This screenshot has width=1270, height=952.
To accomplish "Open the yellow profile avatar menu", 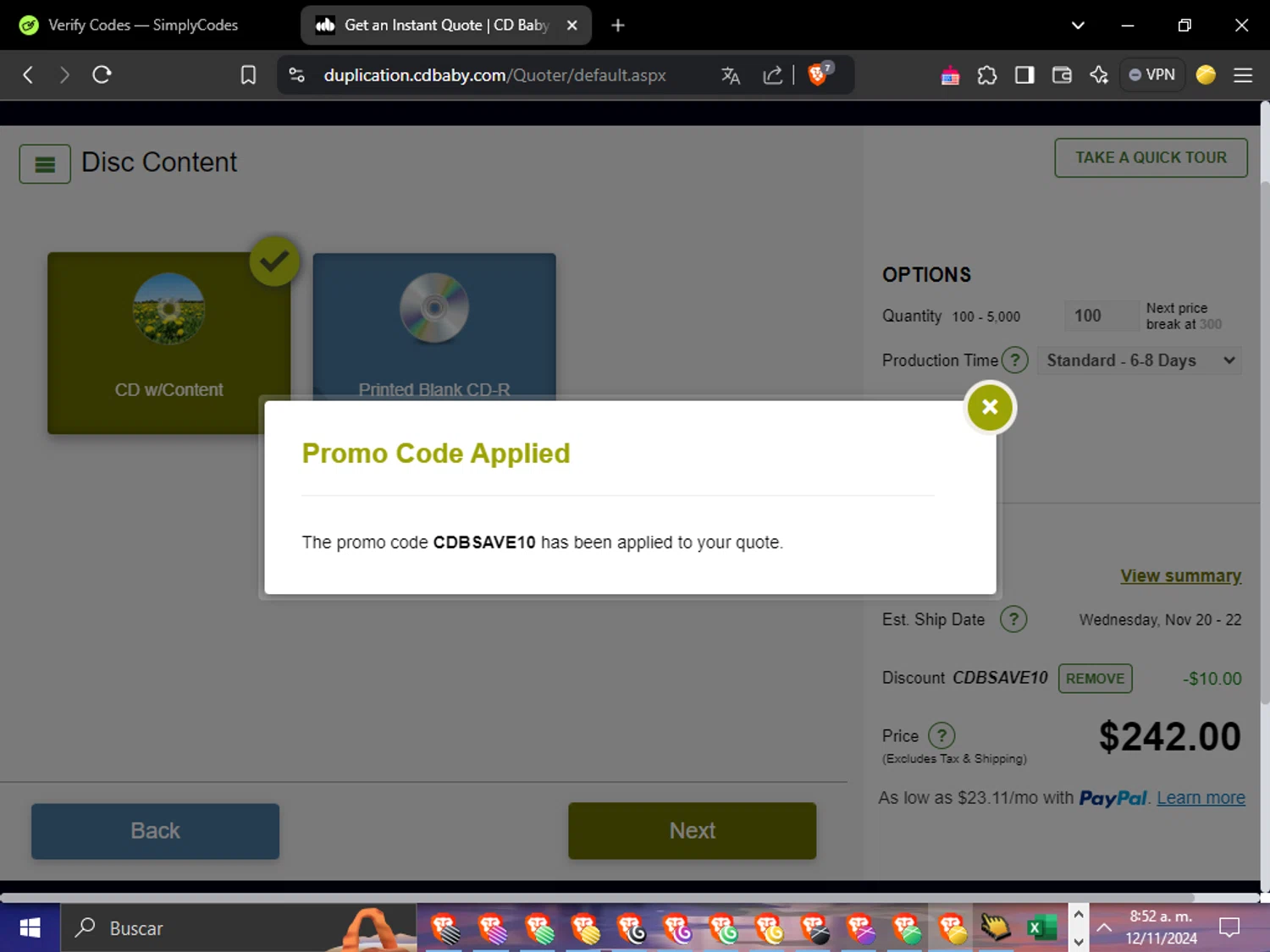I will pyautogui.click(x=1206, y=75).
